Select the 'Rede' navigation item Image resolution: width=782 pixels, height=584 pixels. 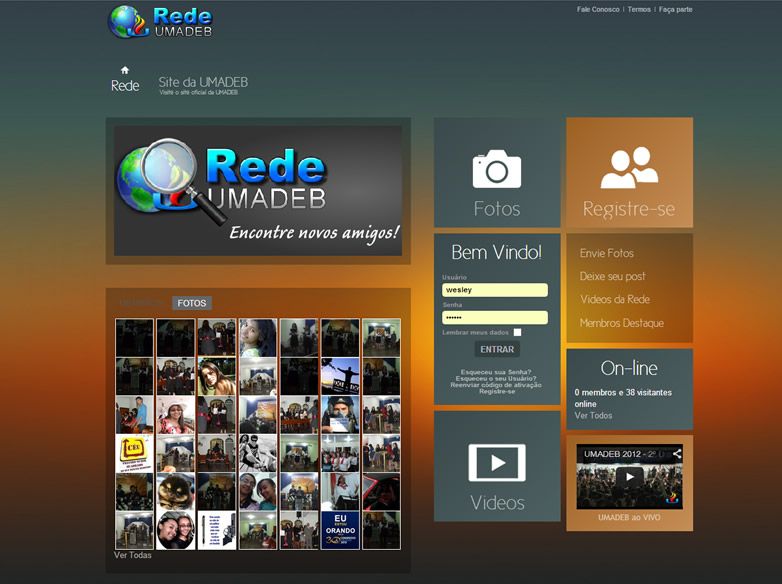(125, 86)
